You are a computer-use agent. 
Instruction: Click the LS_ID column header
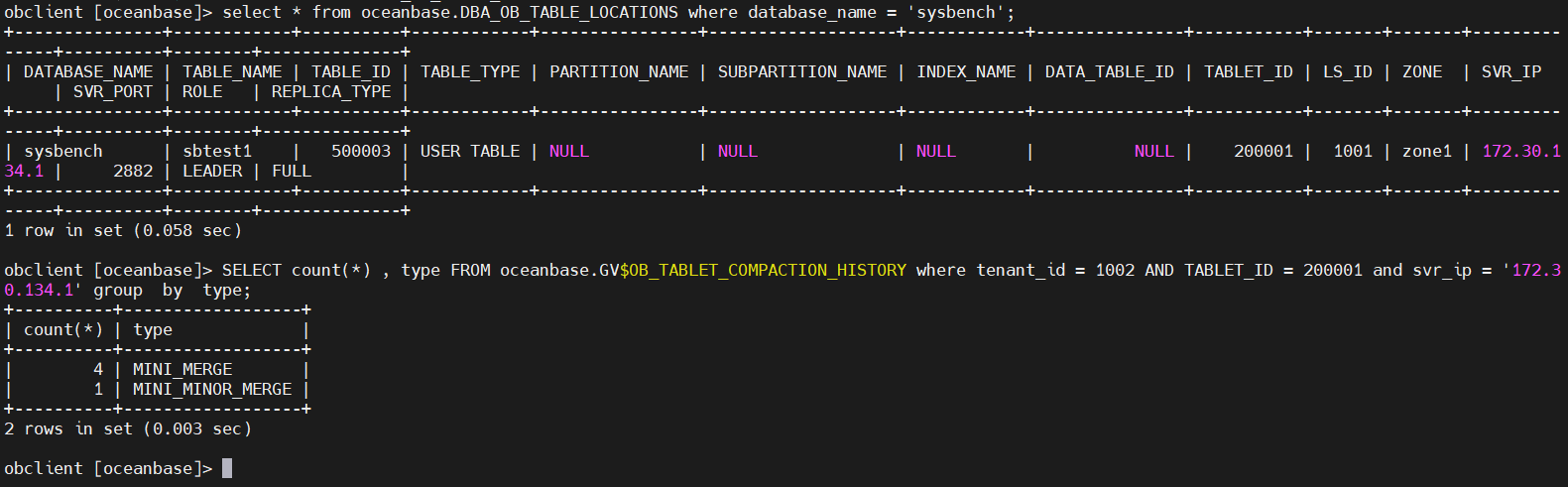point(1348,71)
